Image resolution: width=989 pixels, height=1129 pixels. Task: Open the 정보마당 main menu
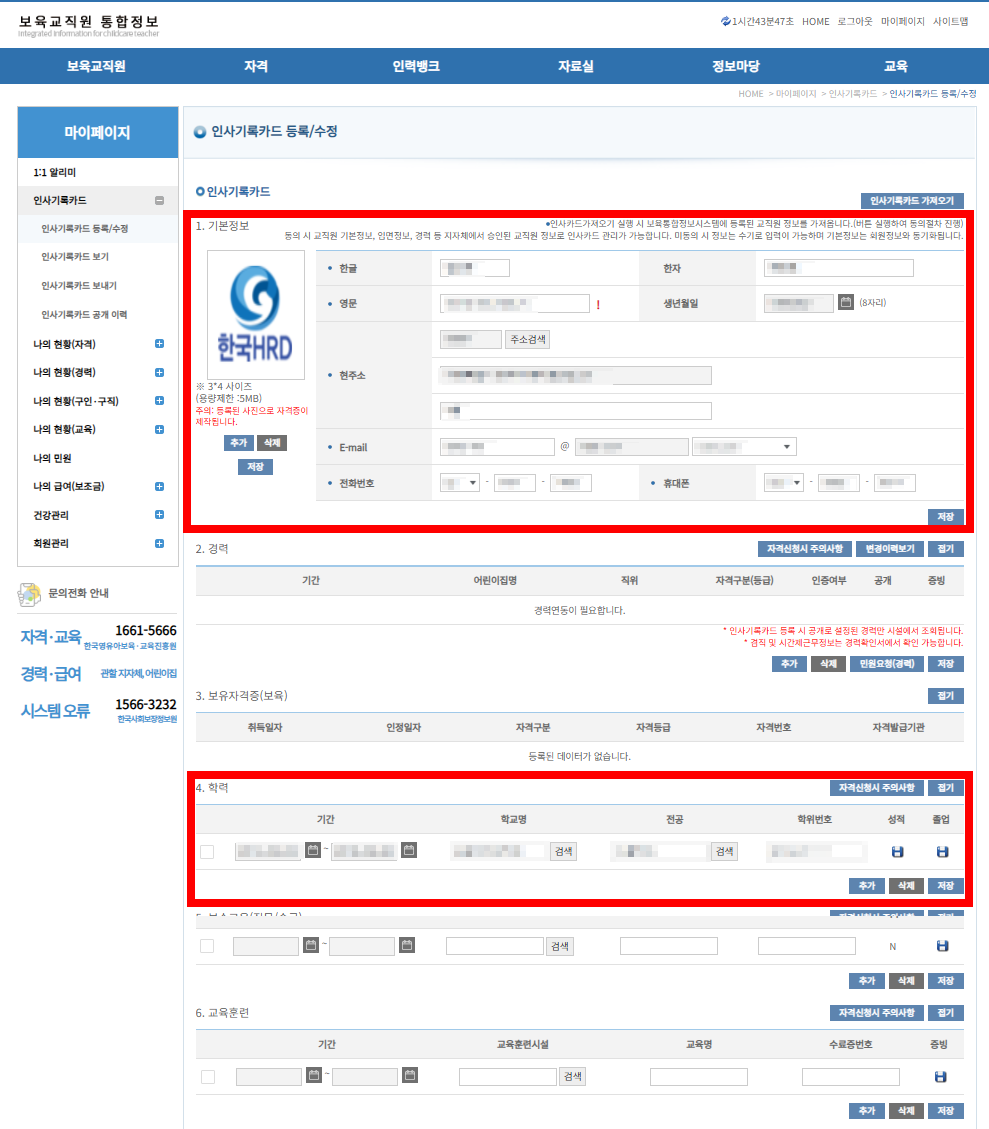[736, 66]
